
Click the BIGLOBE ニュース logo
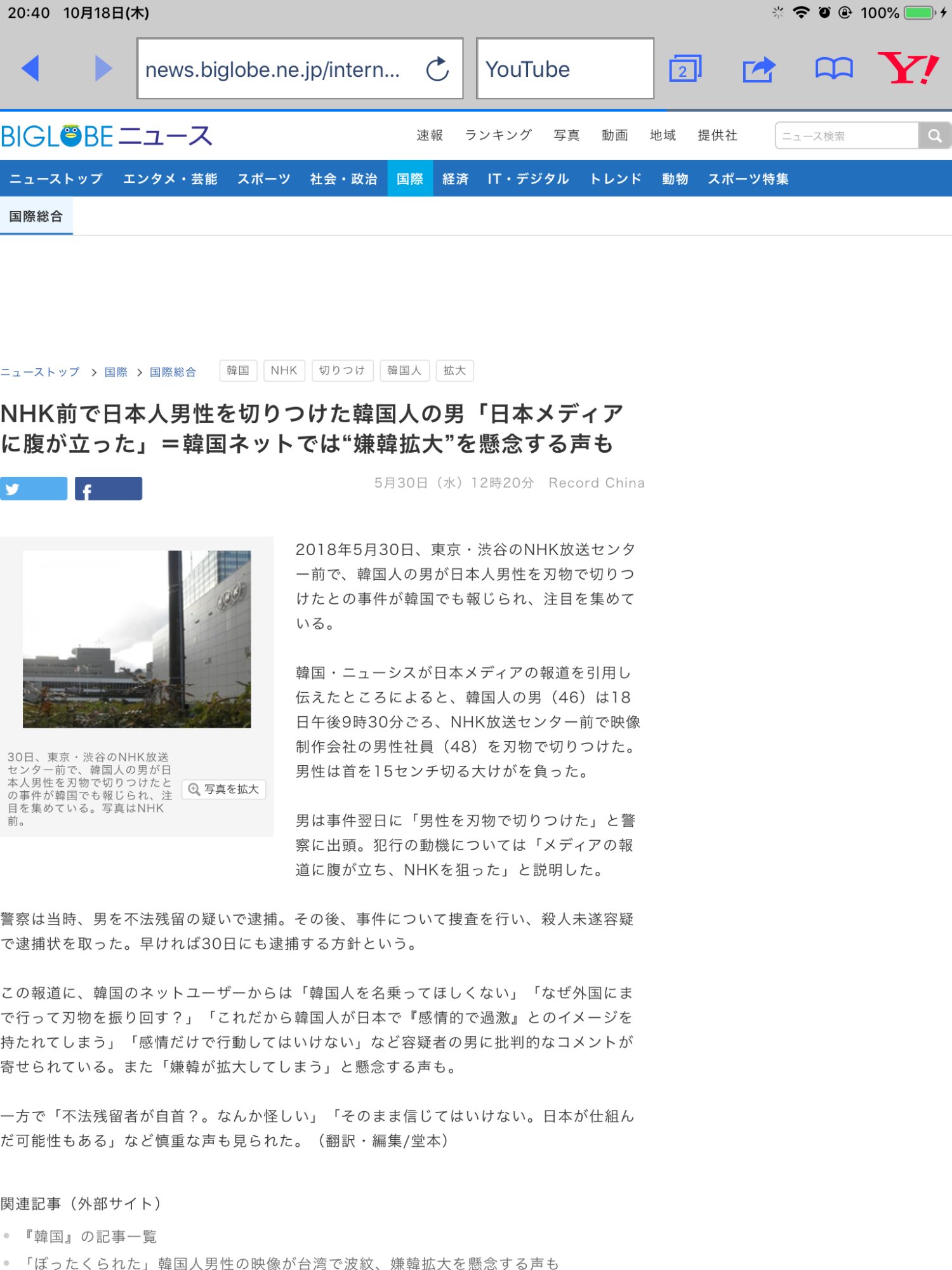(x=107, y=137)
